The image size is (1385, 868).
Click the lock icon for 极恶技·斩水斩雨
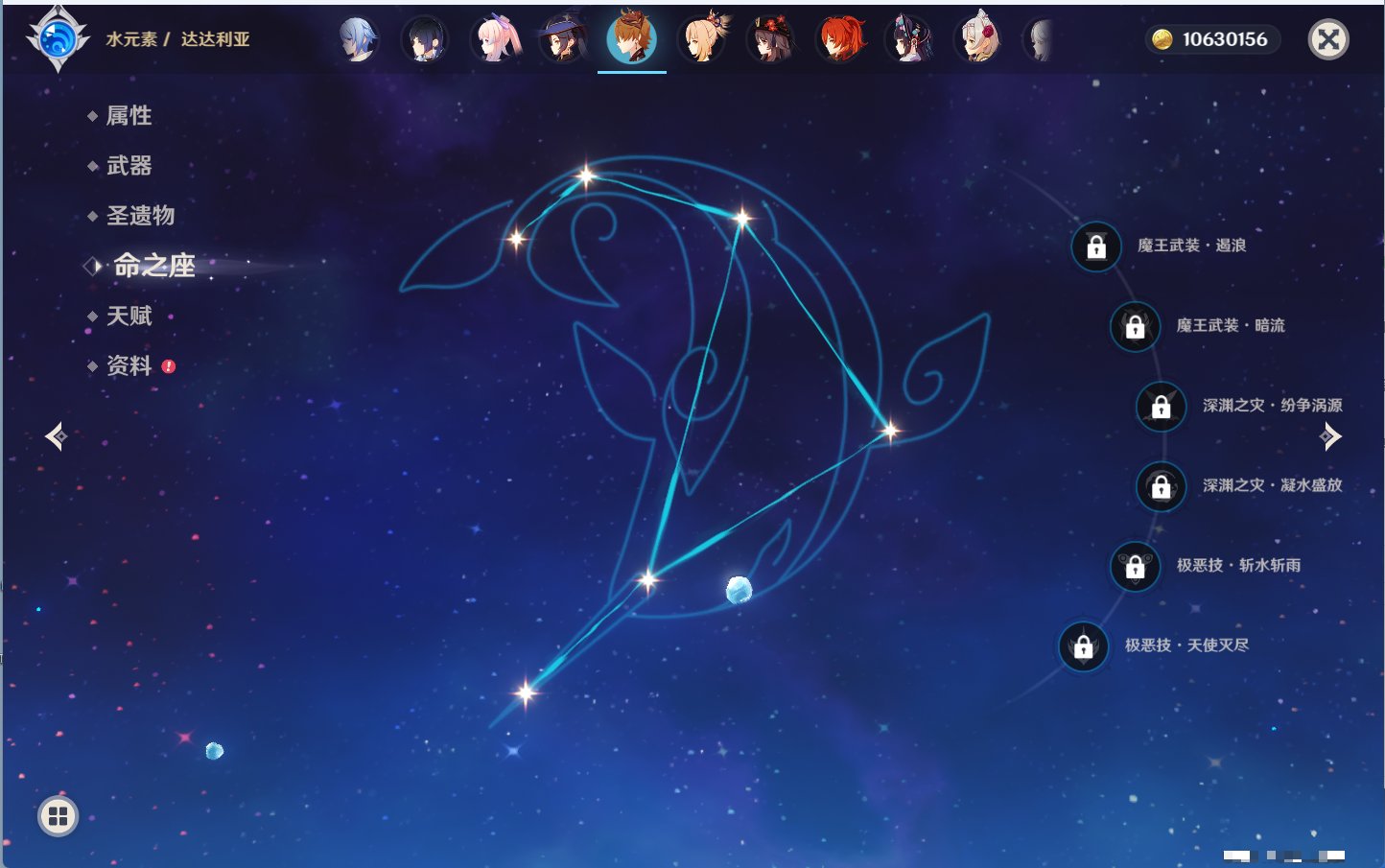pos(1135,566)
